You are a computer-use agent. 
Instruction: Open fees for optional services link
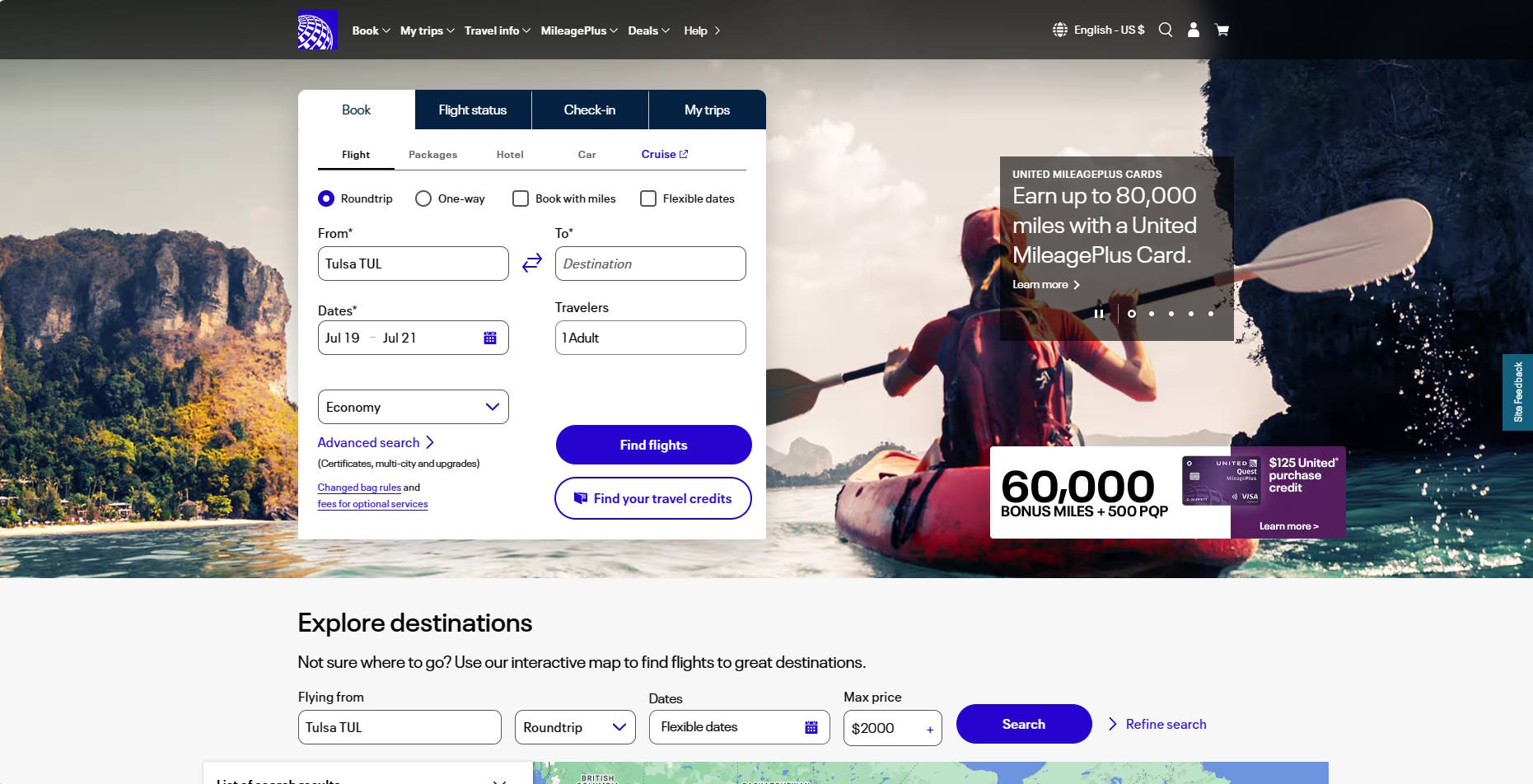tap(373, 504)
